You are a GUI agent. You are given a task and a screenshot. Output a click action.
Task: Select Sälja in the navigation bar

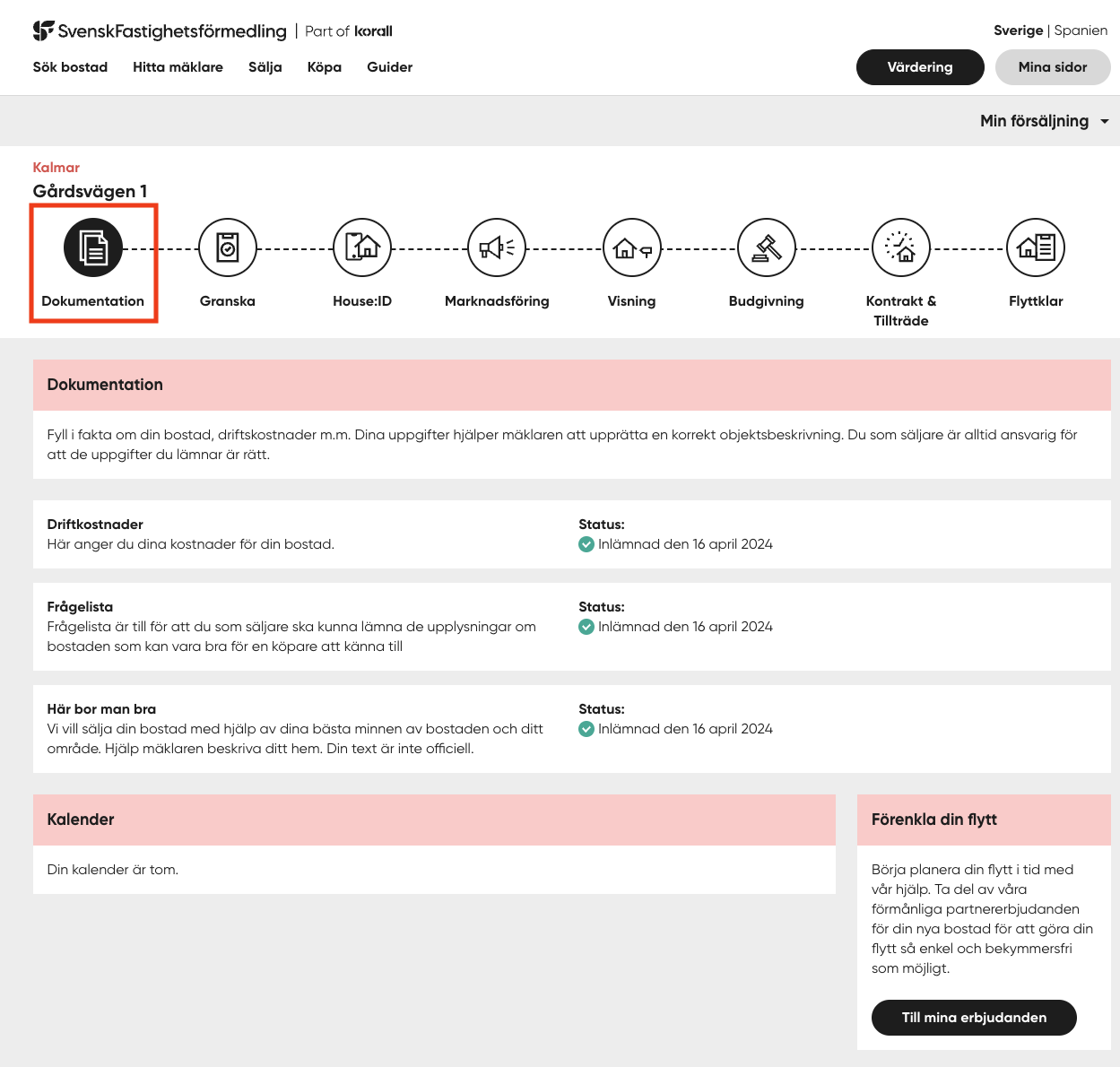click(x=265, y=67)
